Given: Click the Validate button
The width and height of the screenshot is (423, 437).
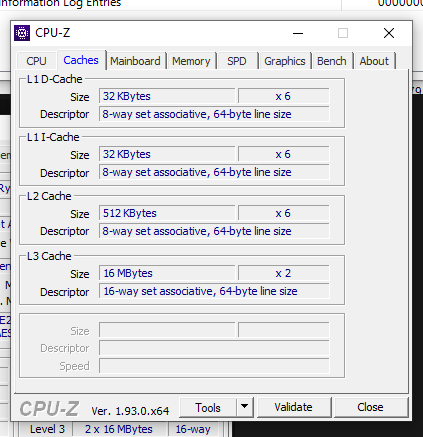Looking at the screenshot, I should tap(293, 407).
